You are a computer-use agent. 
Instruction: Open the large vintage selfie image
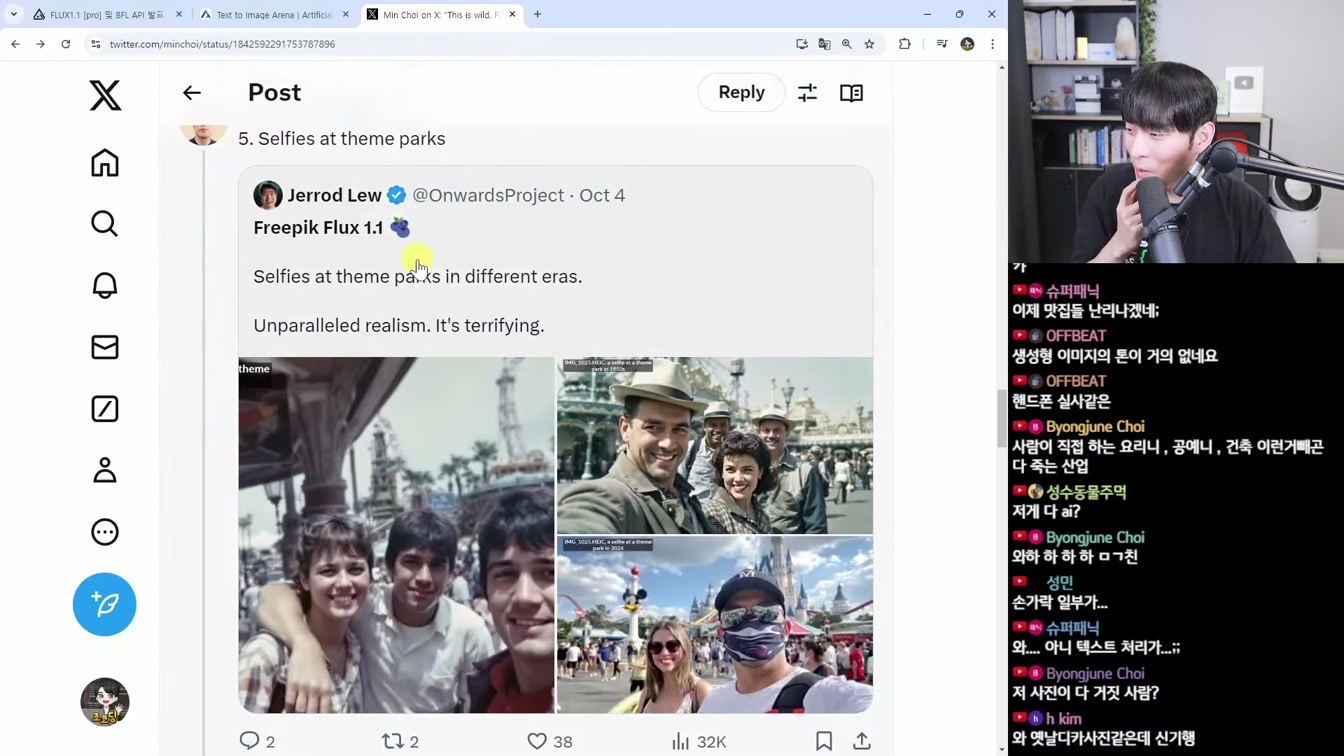coord(396,535)
